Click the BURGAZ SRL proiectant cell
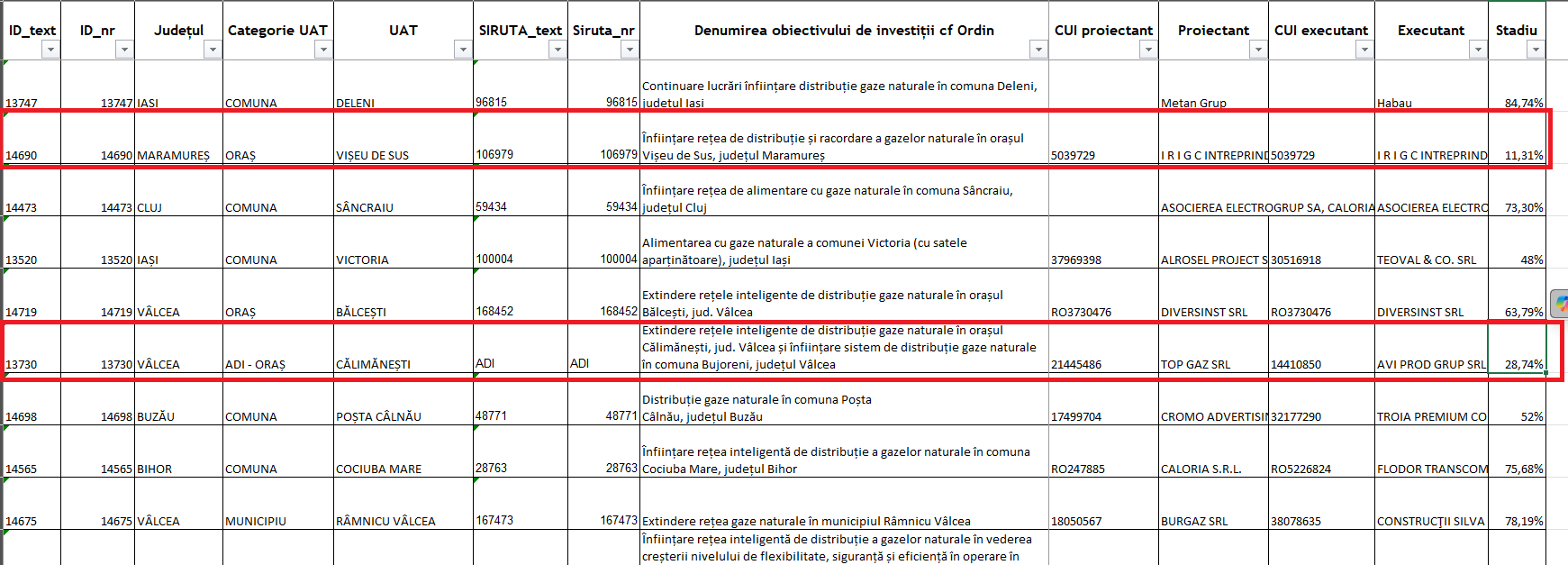This screenshot has height=565, width=1568. [x=1213, y=504]
